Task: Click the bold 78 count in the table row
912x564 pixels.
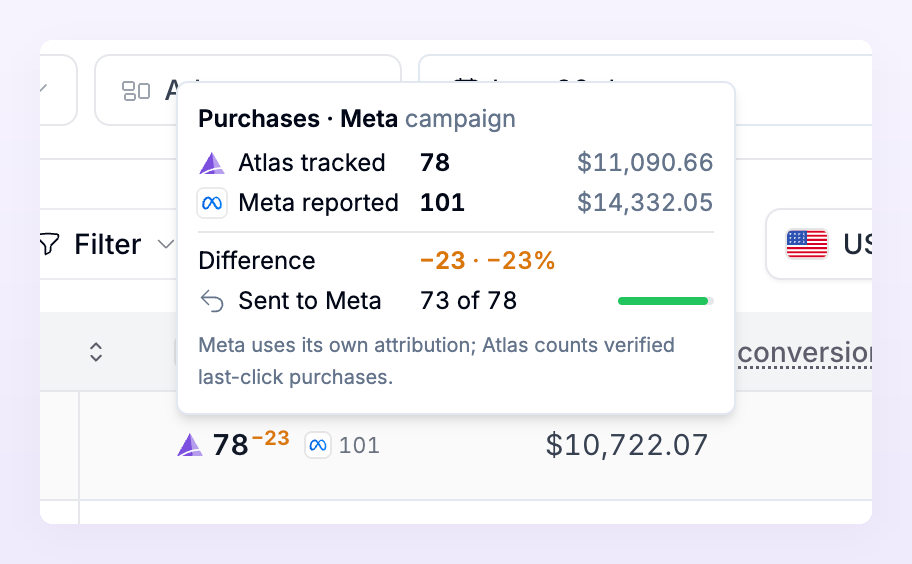Action: [x=230, y=445]
